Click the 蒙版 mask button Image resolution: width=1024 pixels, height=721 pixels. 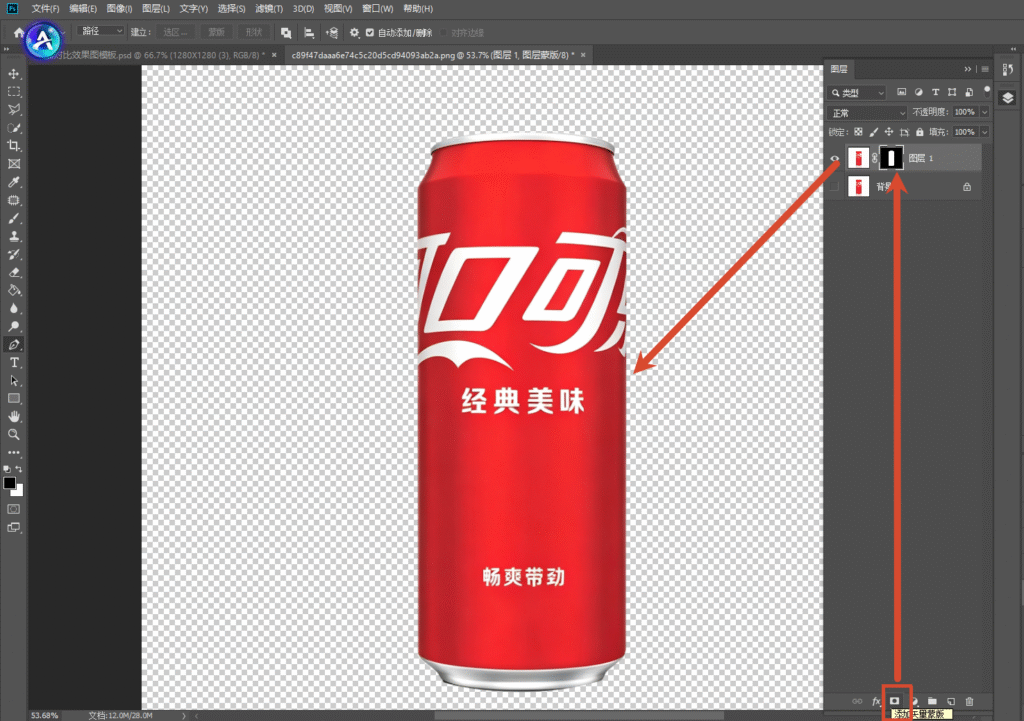click(x=216, y=32)
